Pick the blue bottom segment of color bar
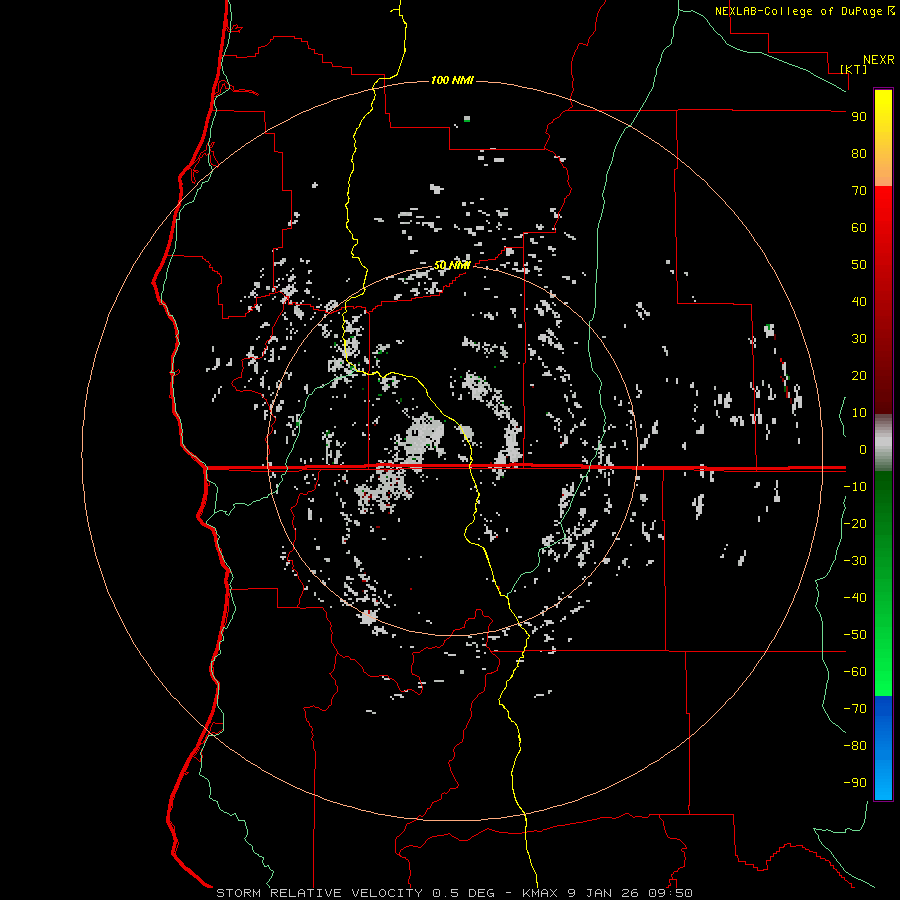 point(883,748)
